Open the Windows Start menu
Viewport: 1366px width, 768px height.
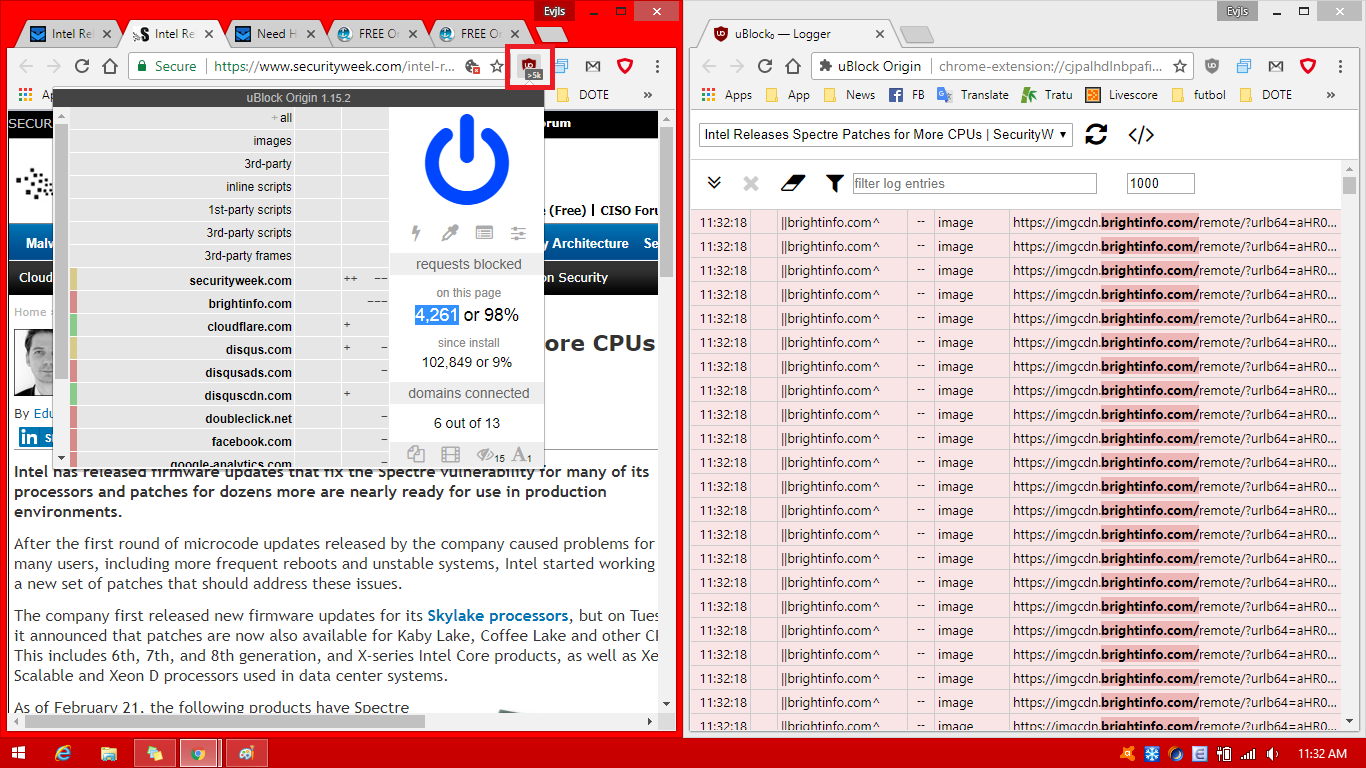point(19,753)
